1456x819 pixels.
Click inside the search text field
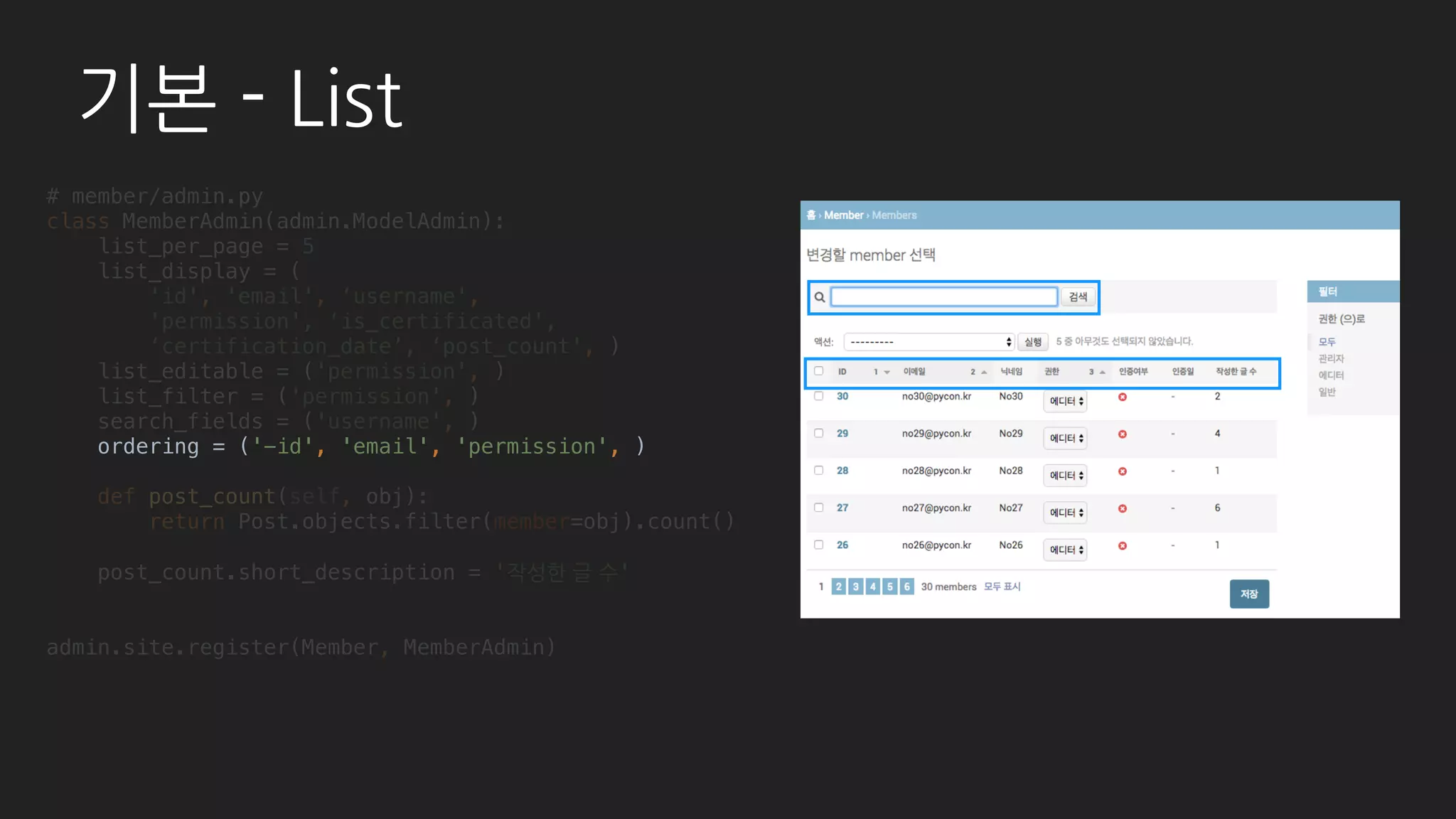(943, 297)
